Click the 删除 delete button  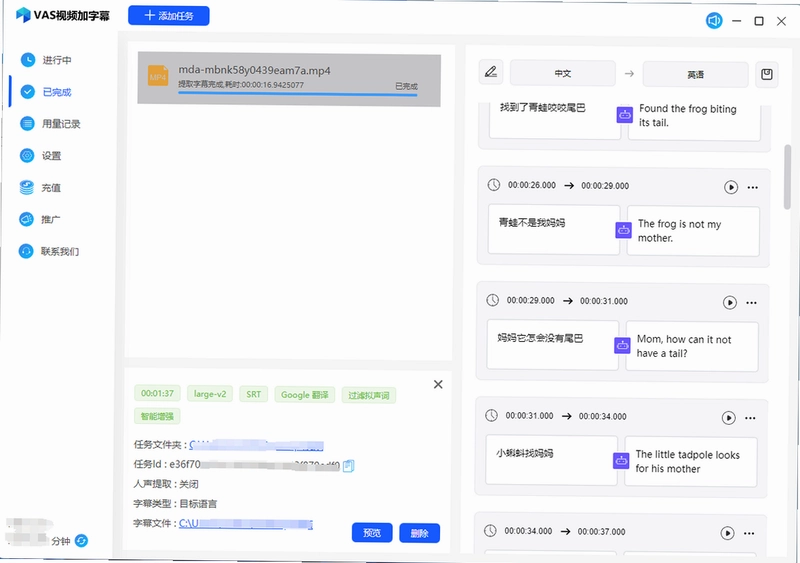tap(419, 533)
